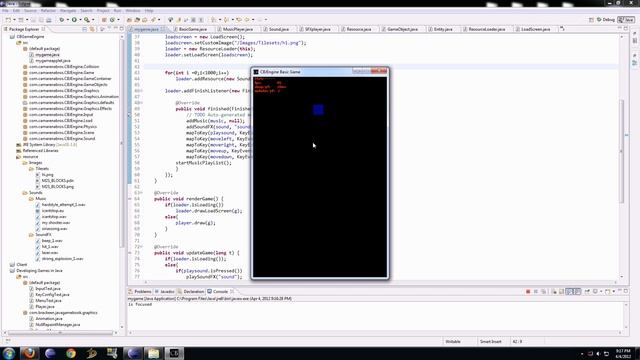Open the Source menu

(x=30, y=11)
